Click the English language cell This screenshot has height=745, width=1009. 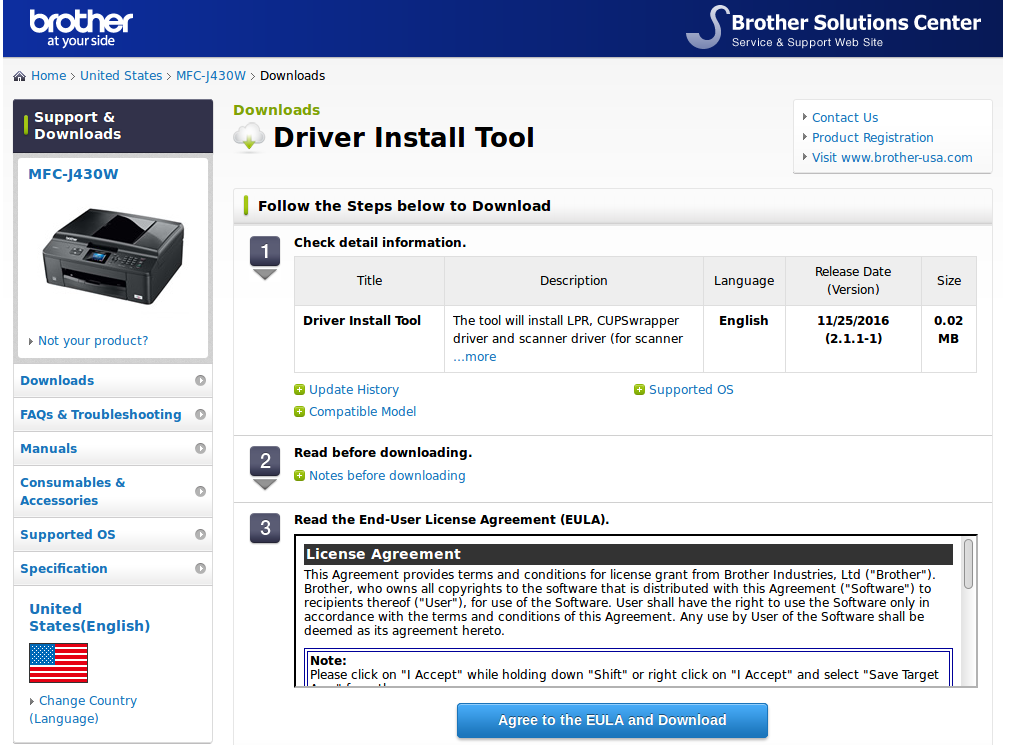[744, 339]
